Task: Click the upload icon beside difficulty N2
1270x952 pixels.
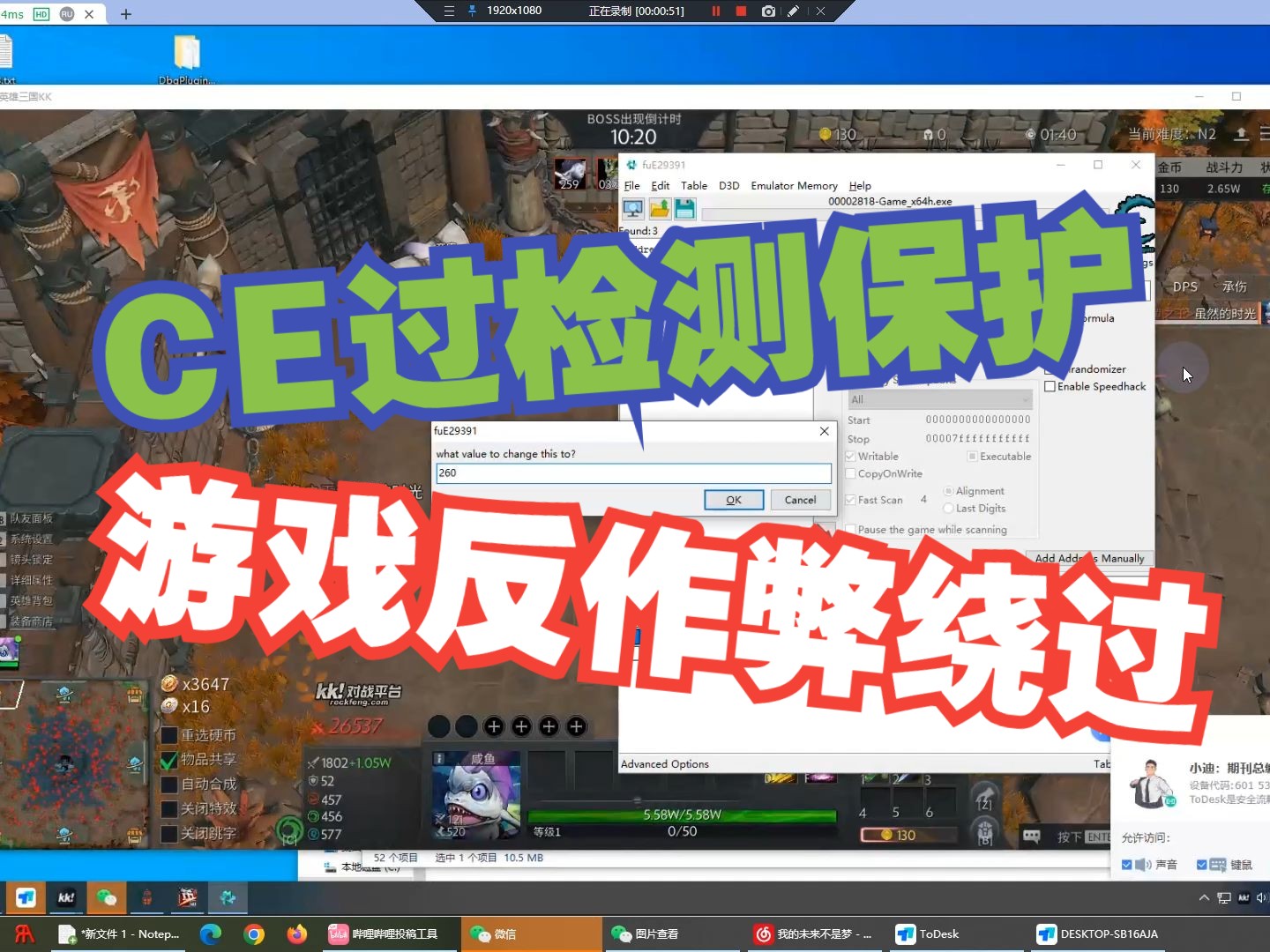Action: (x=1241, y=134)
